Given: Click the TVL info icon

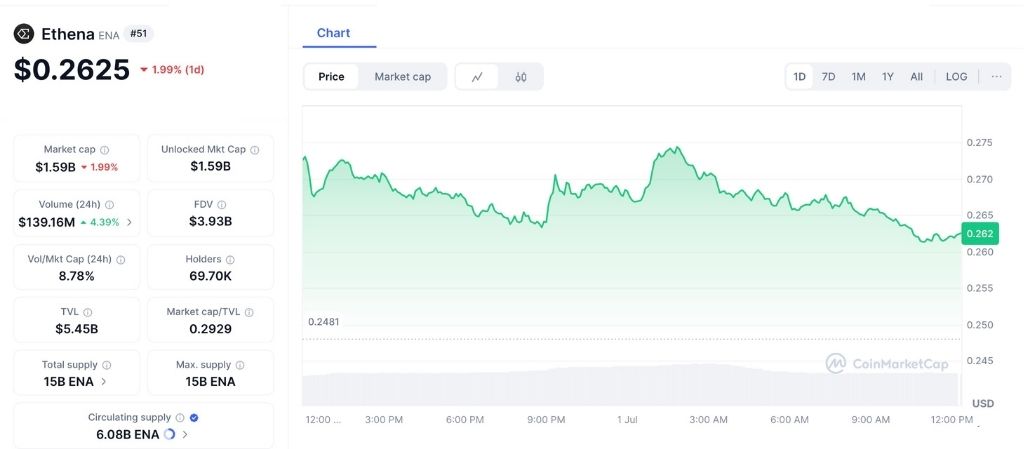Looking at the screenshot, I should coord(88,313).
